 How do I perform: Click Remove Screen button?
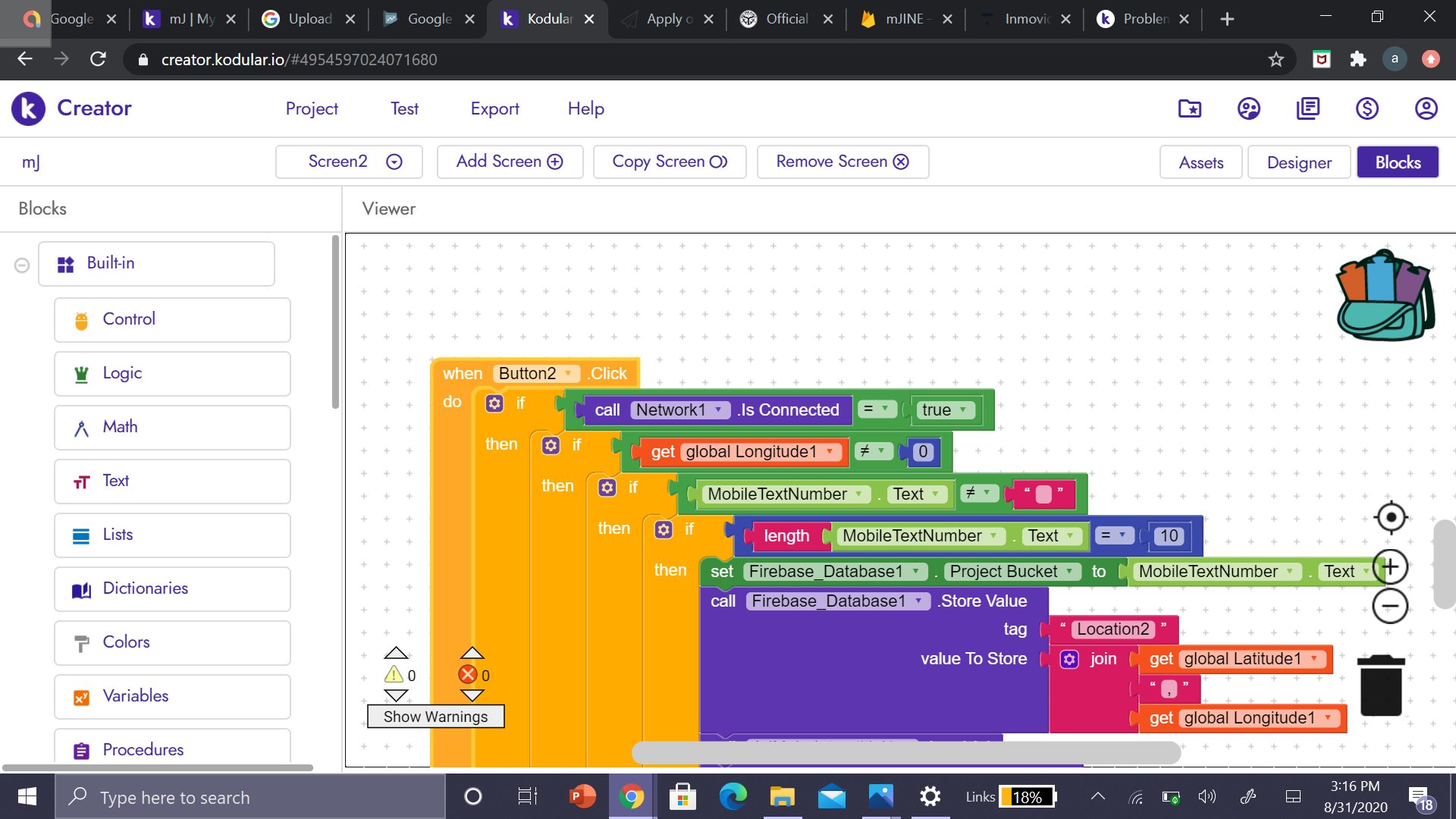[x=843, y=162]
